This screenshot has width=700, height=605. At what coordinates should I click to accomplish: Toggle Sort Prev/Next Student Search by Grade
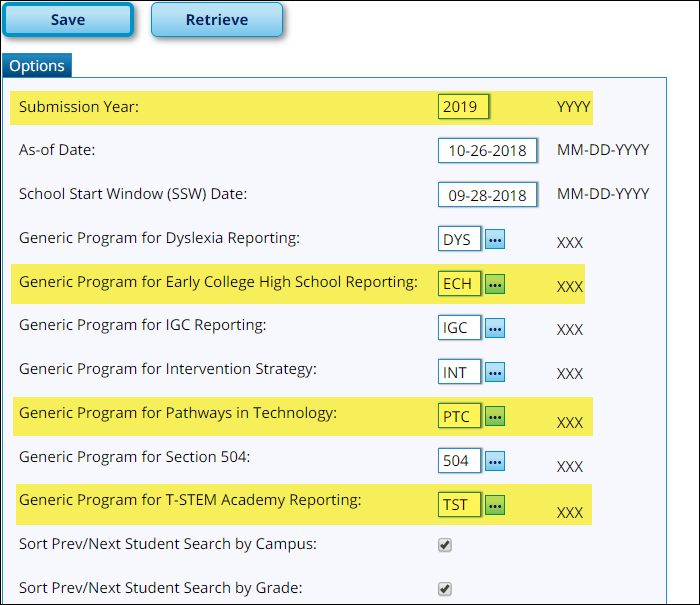tap(445, 589)
